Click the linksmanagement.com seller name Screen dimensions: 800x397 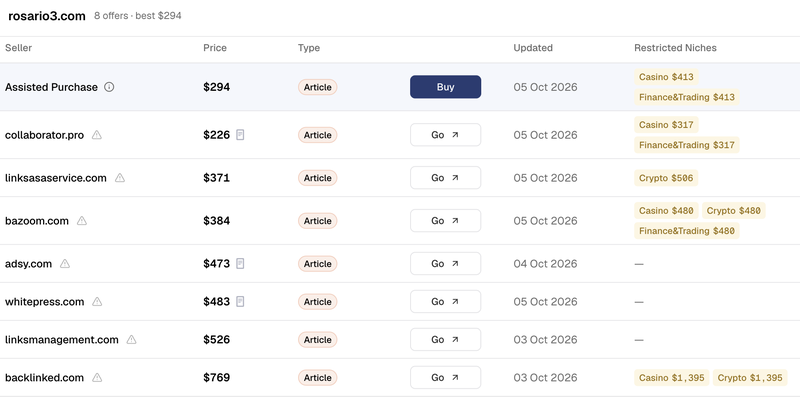(x=62, y=339)
